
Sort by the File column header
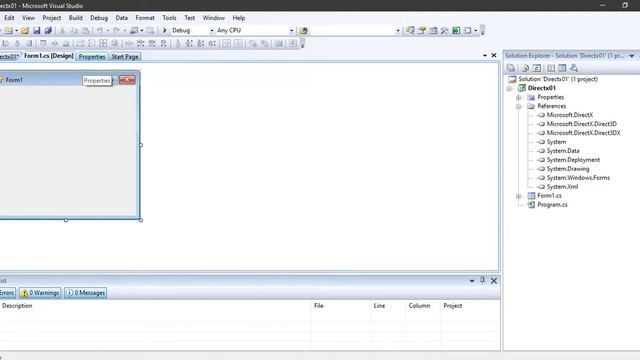pyautogui.click(x=341, y=306)
